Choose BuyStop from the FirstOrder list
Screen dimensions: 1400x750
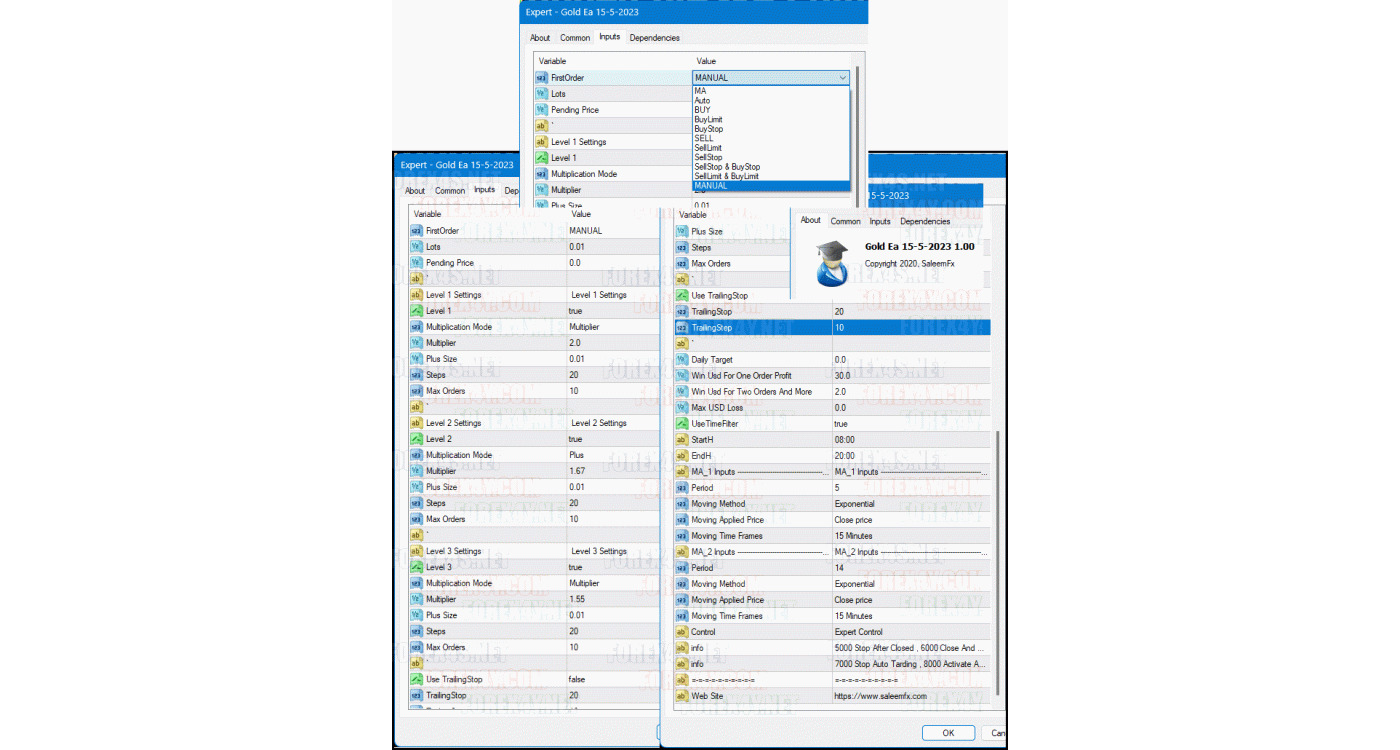pyautogui.click(x=709, y=129)
